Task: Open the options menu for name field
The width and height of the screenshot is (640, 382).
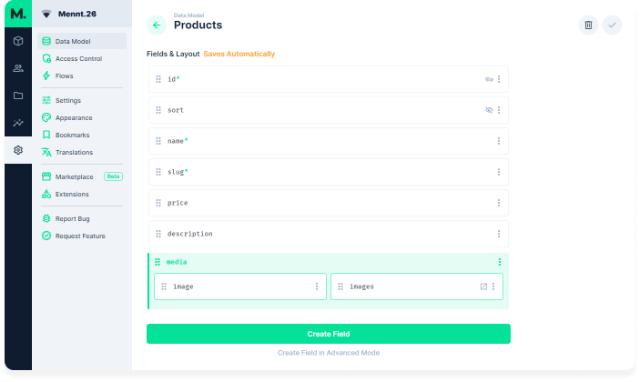Action: (499, 141)
